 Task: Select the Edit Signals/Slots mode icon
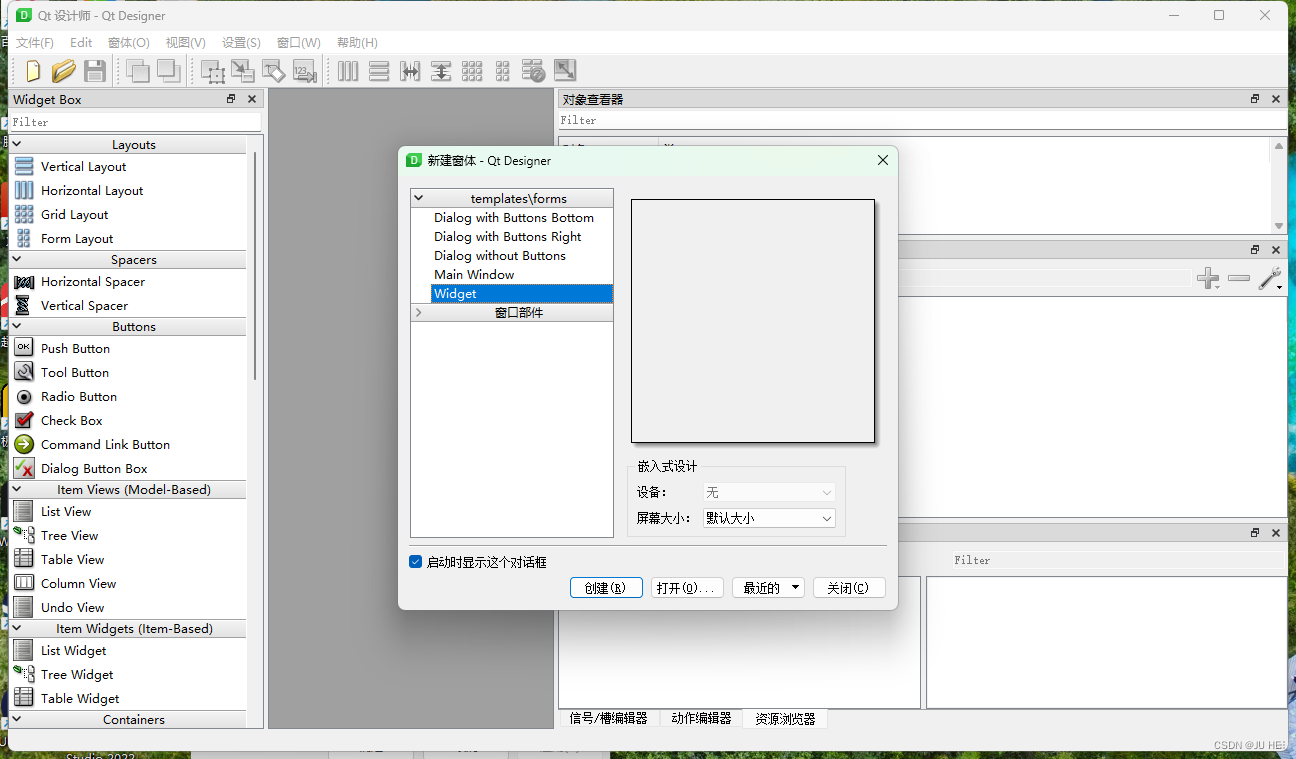pos(243,70)
